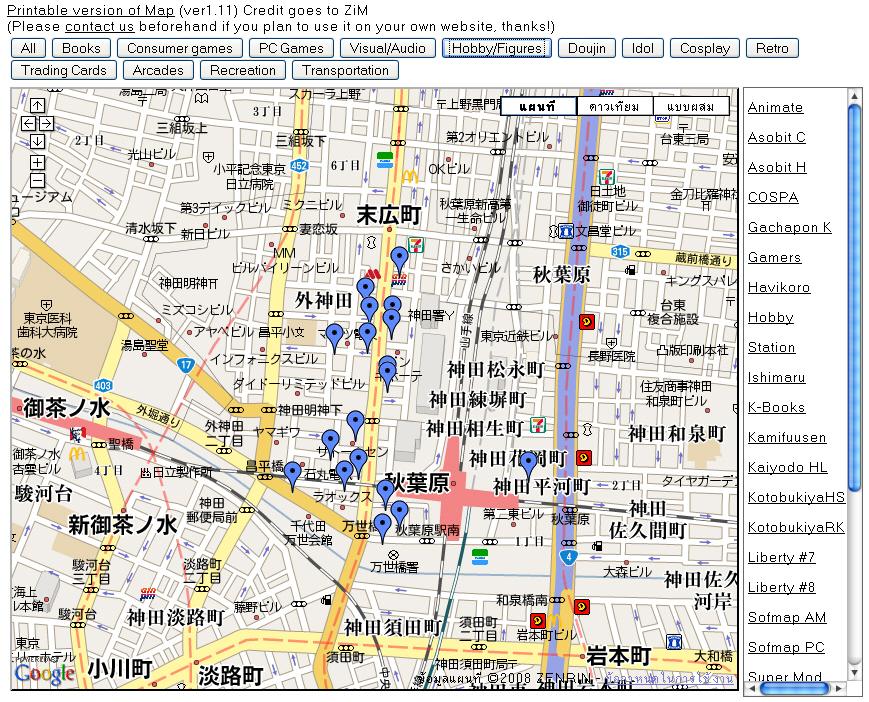The width and height of the screenshot is (869, 702).
Task: Follow the contact us link
Action: click(x=100, y=27)
